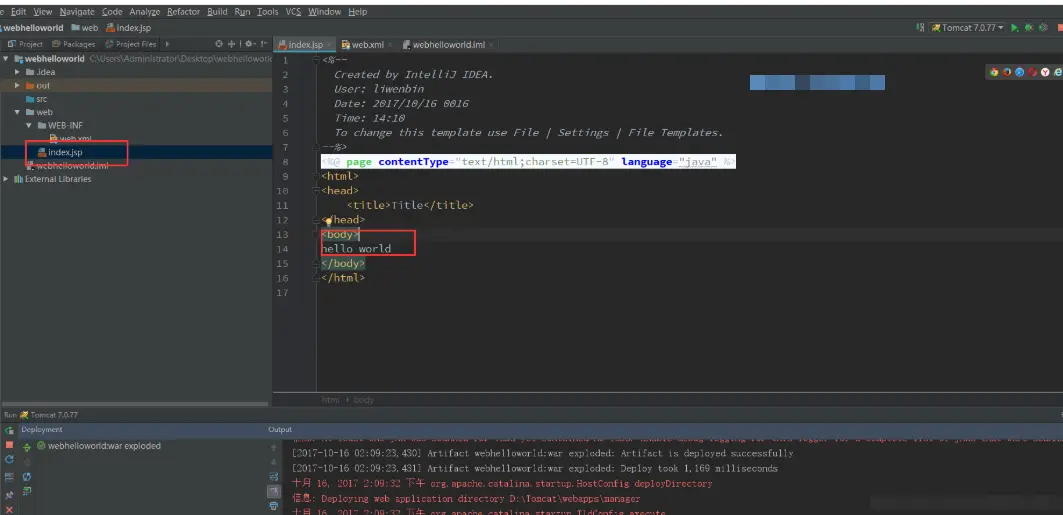
Task: Open page in Safari browser icon
Action: pos(1020,72)
